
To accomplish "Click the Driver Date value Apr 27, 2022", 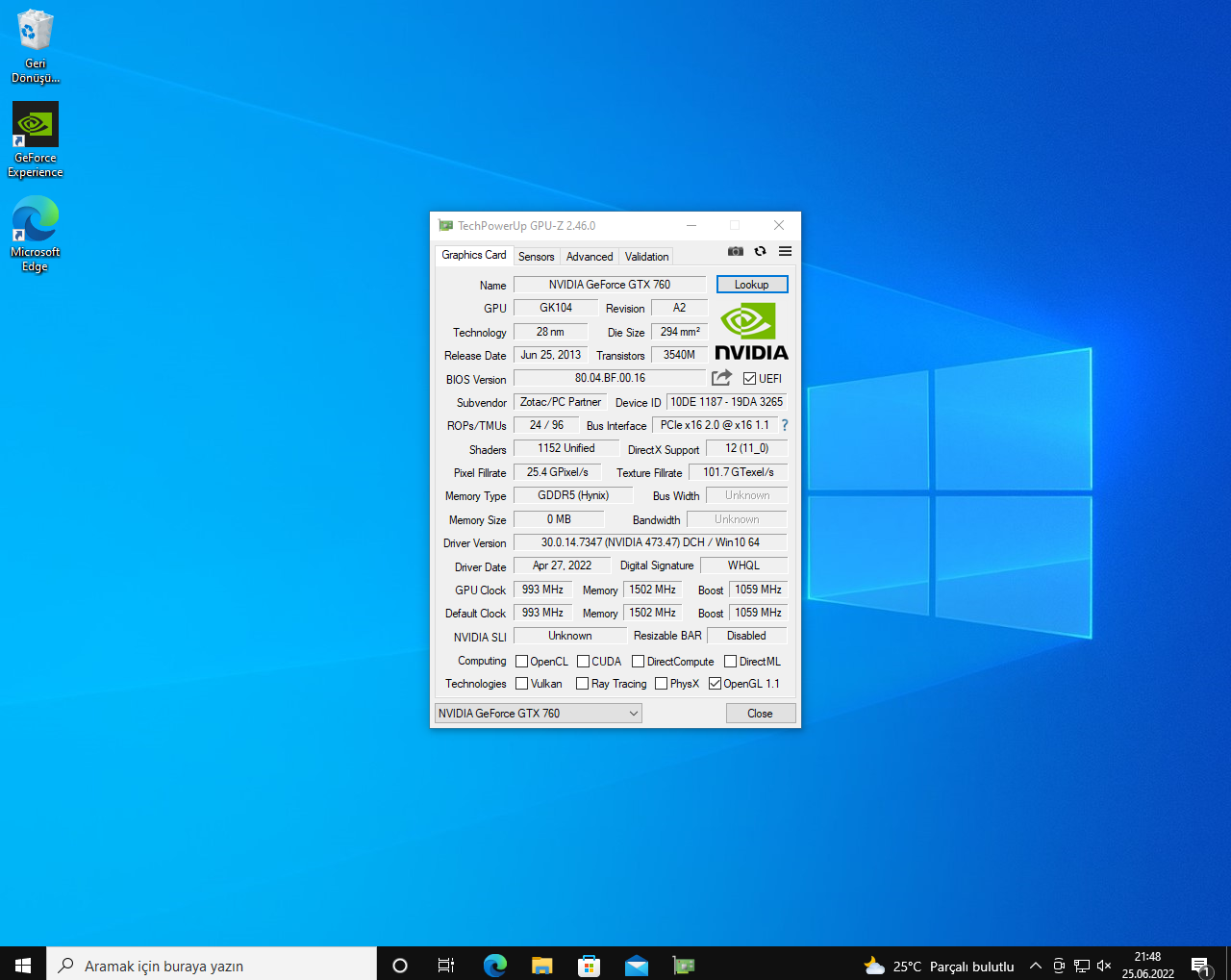I will pos(562,565).
